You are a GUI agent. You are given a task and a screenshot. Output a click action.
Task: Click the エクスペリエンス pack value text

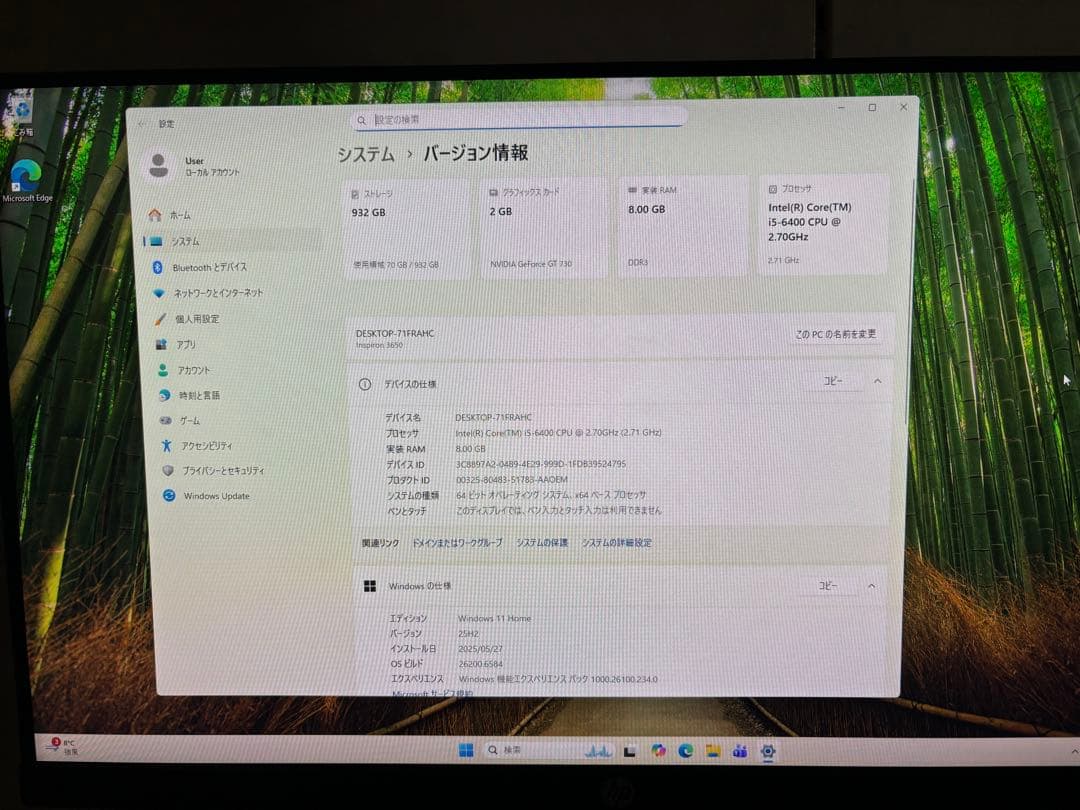pyautogui.click(x=558, y=679)
